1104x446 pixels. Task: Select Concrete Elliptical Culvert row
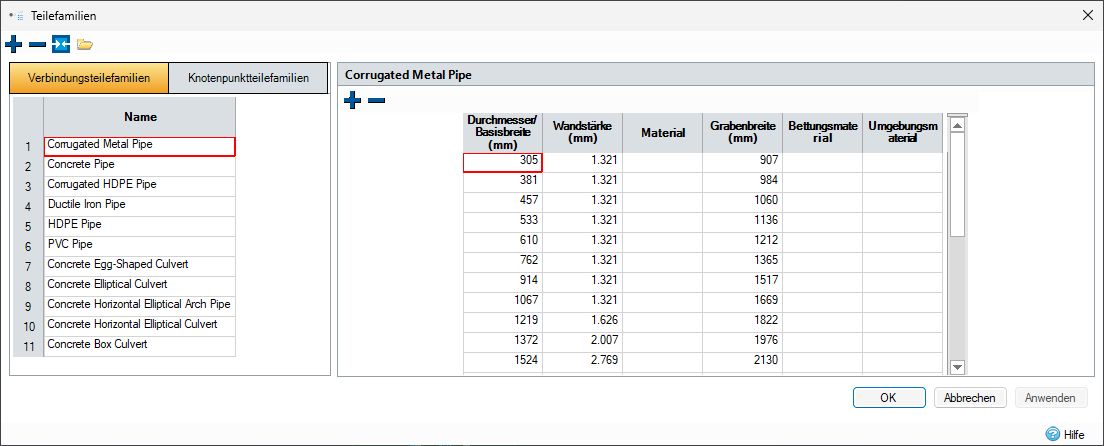[139, 286]
